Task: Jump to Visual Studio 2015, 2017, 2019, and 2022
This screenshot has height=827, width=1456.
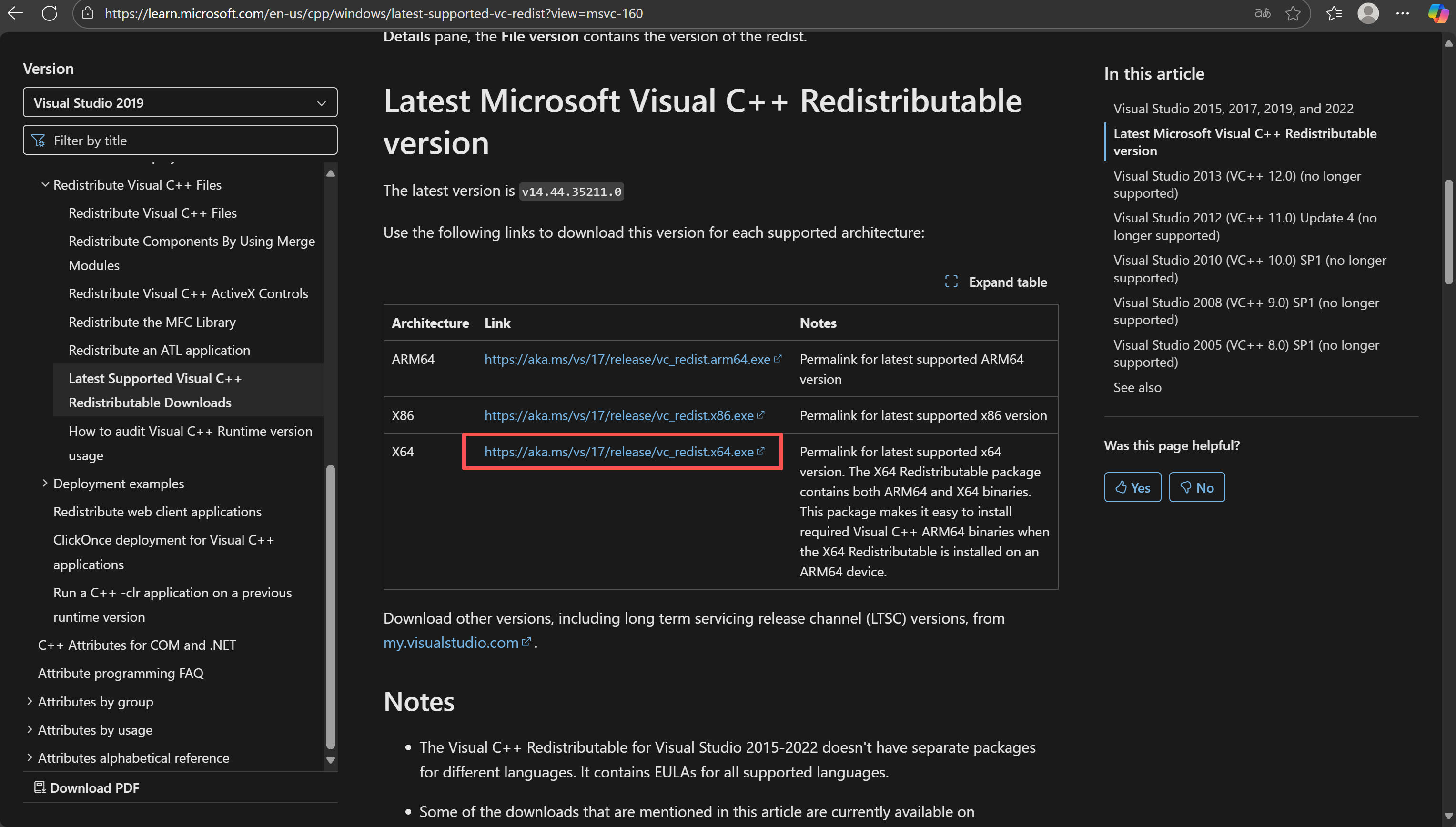Action: pyautogui.click(x=1234, y=109)
